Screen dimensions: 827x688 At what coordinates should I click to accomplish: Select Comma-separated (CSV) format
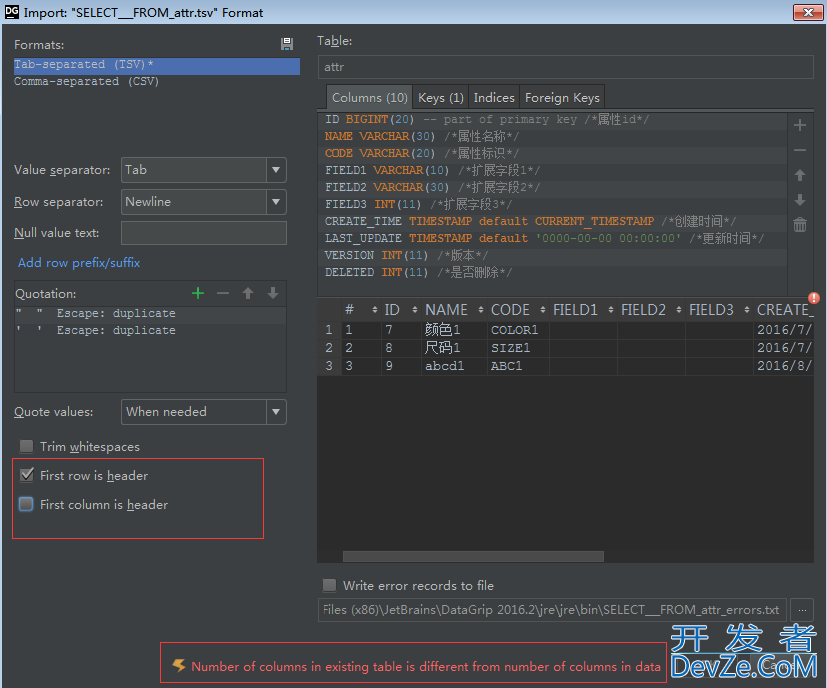point(157,82)
